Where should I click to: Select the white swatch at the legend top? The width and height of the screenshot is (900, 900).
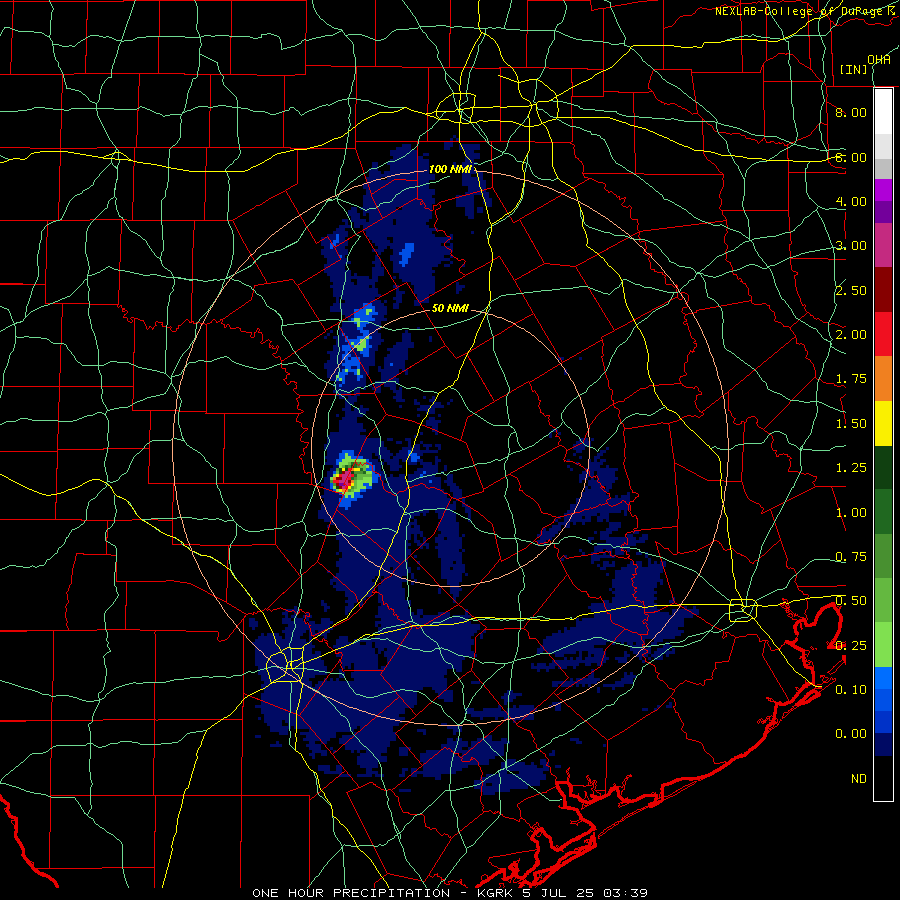click(883, 111)
